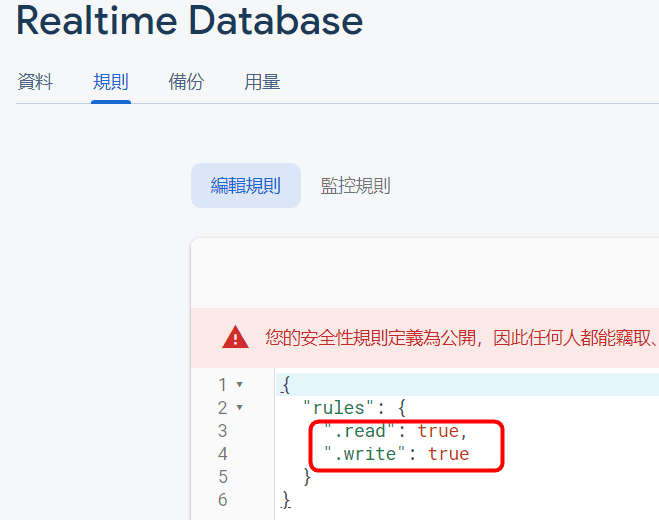The height and width of the screenshot is (520, 659).
Task: Click line number 3 in the gutter
Action: point(222,431)
